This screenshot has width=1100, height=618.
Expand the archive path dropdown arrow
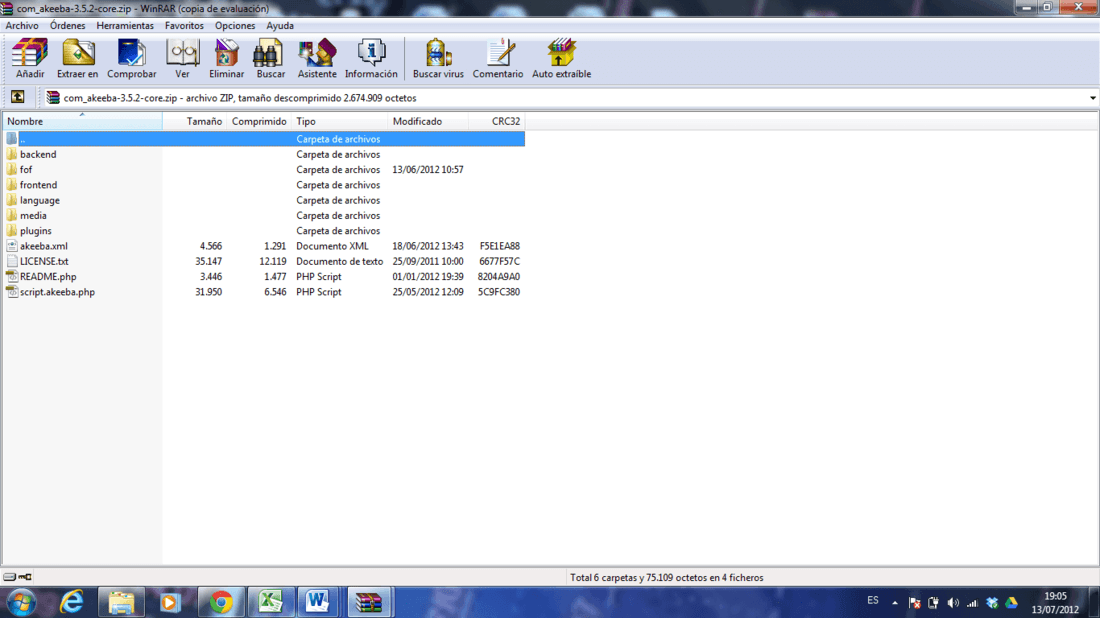coord(1092,98)
